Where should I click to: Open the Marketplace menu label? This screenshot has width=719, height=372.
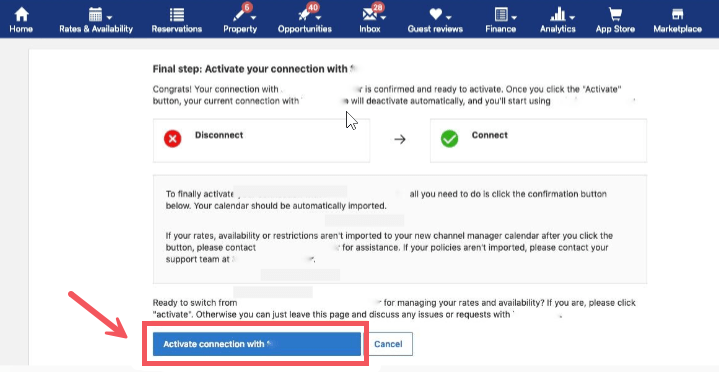(677, 29)
